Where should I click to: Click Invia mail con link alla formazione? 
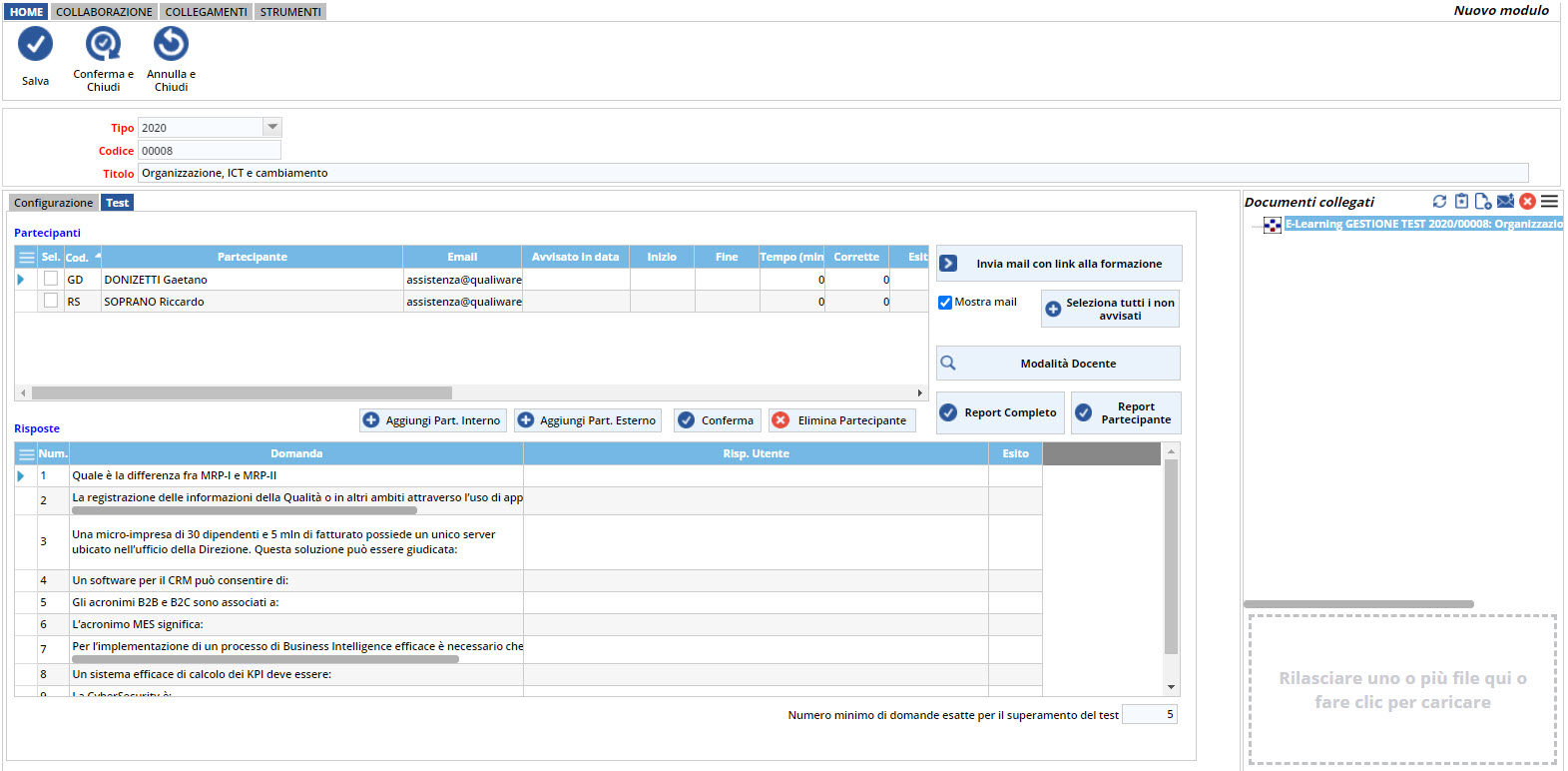click(x=1059, y=264)
